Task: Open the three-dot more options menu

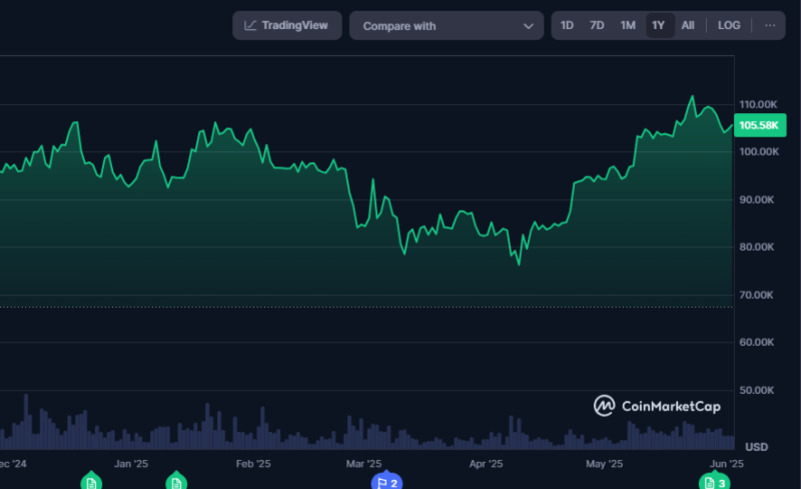Action: pos(769,25)
